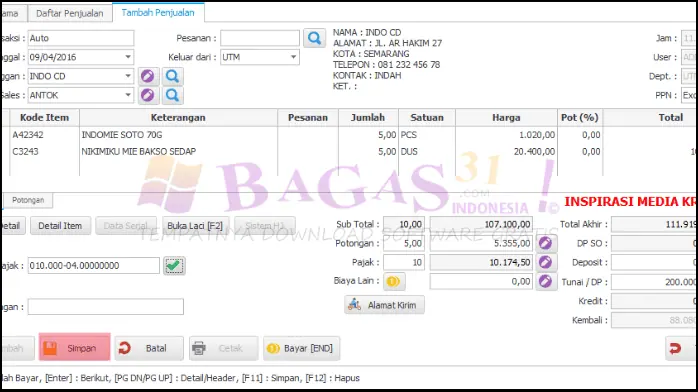Open the ANTOK sales dropdown
Viewport: 698px width, 392px height.
128,95
